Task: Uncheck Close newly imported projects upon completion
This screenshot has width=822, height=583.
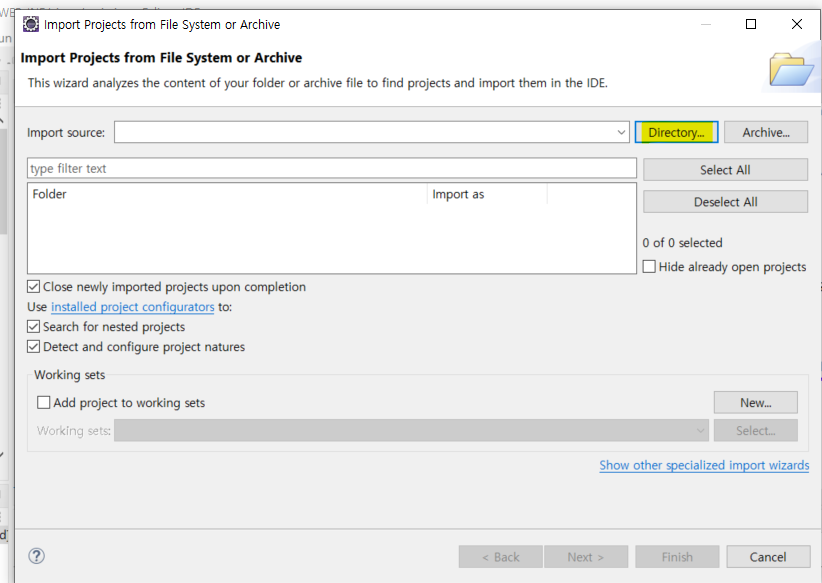Action: (33, 286)
